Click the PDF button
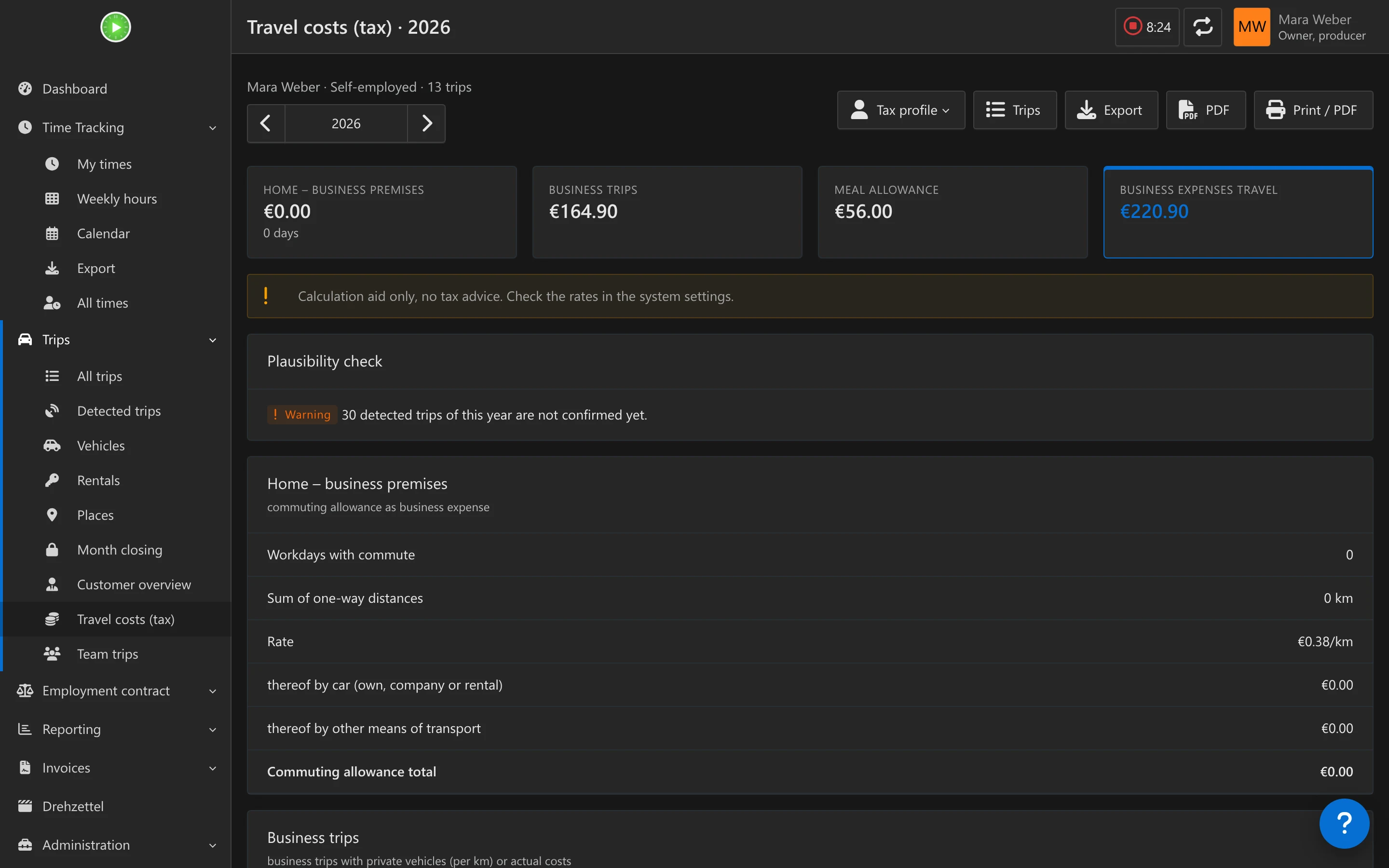This screenshot has height=868, width=1389. pos(1205,110)
